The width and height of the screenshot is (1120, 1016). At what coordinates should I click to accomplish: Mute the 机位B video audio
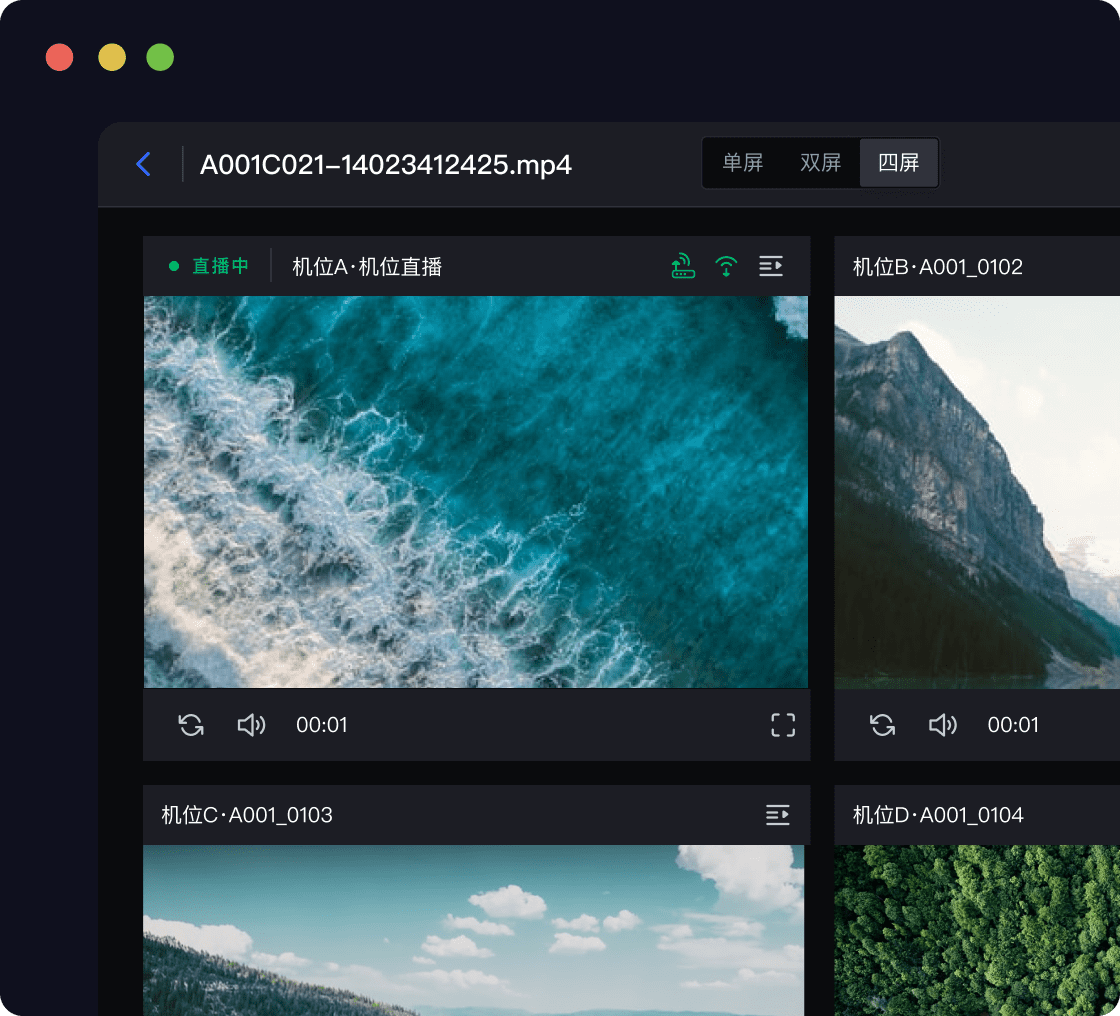point(943,725)
